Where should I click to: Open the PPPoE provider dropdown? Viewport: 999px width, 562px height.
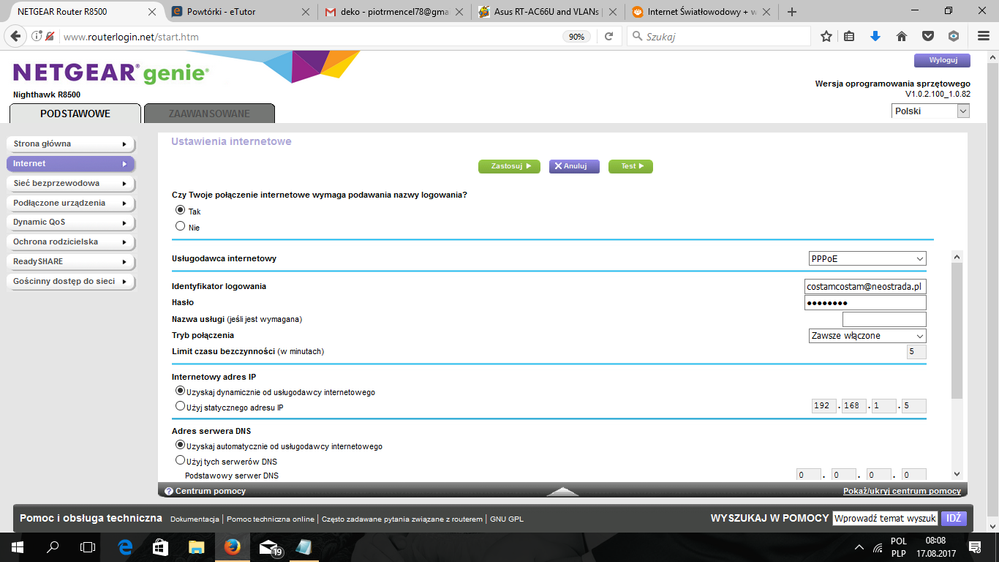[866, 259]
